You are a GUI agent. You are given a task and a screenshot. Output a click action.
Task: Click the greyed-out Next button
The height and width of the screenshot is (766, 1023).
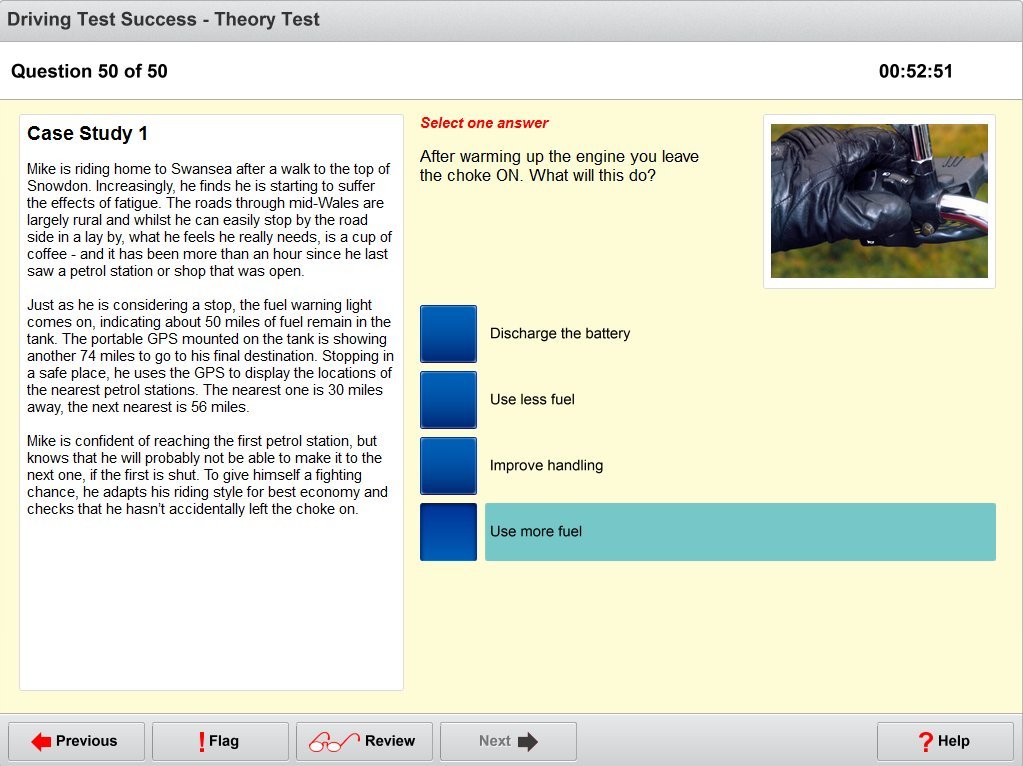508,741
